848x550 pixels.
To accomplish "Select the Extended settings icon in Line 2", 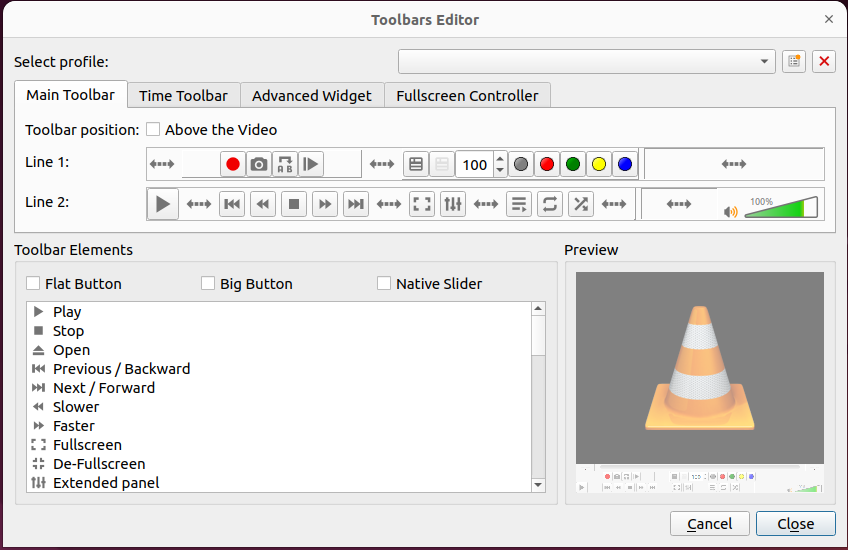I will 453,204.
